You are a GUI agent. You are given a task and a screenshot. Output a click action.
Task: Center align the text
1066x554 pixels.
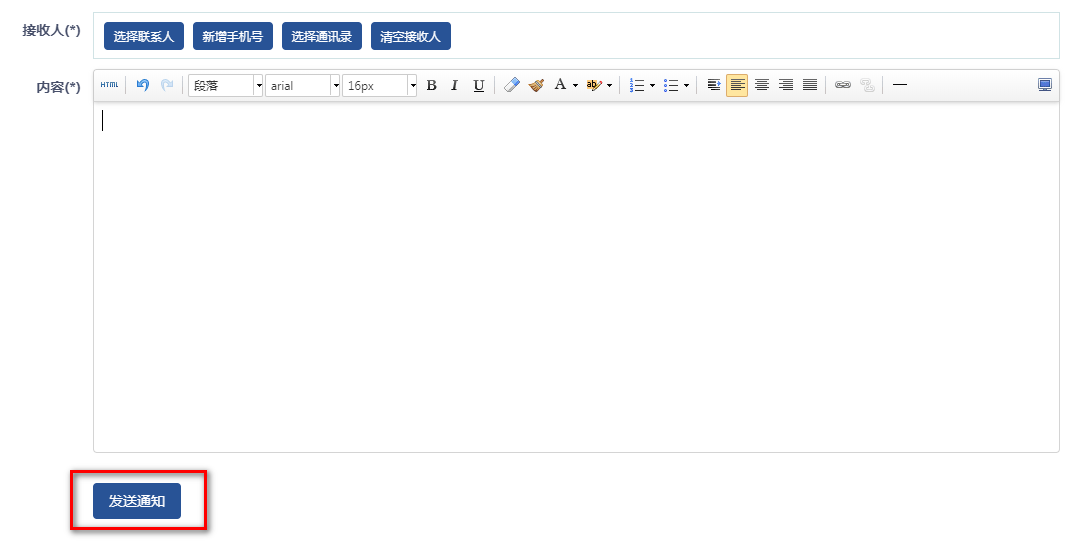click(761, 85)
